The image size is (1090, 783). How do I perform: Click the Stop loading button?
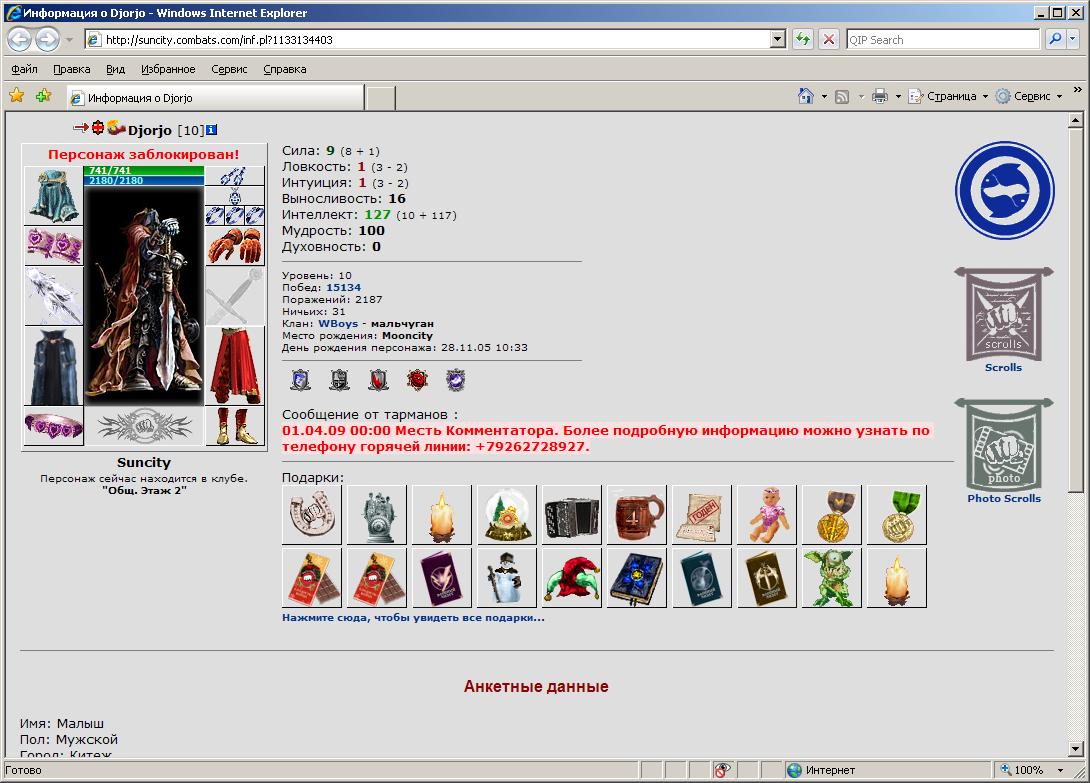click(x=829, y=40)
